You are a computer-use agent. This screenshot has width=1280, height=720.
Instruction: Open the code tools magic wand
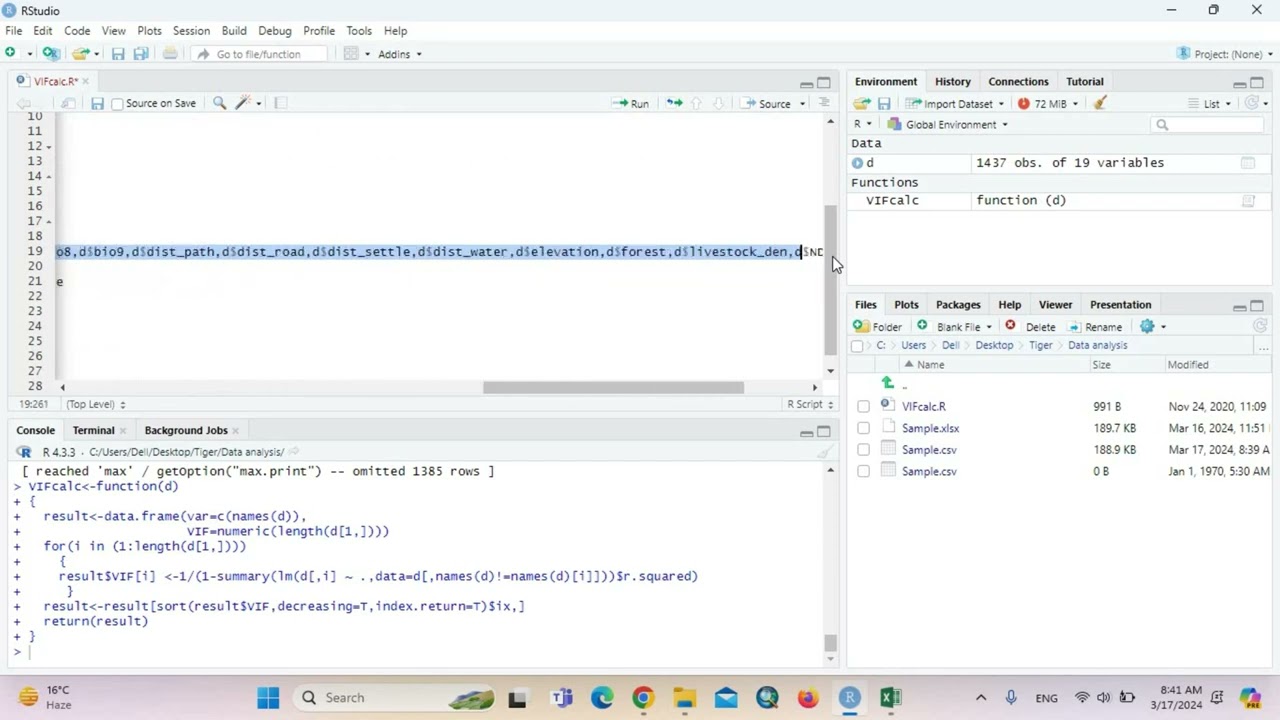click(242, 103)
